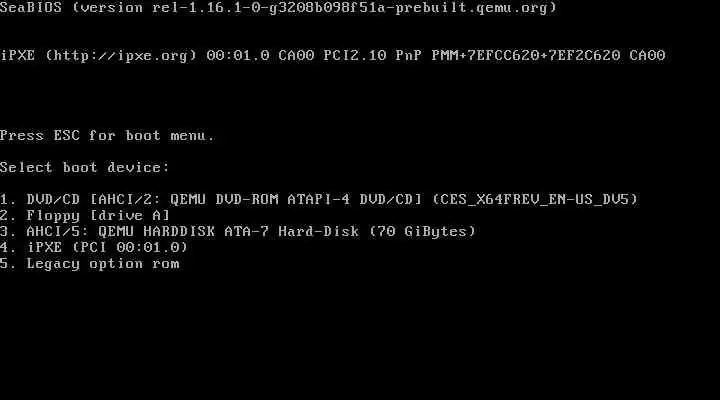This screenshot has height=400, width=720.
Task: Click the 'QEMU DVD-ROM ATAPI-4' text
Action: coord(260,199)
